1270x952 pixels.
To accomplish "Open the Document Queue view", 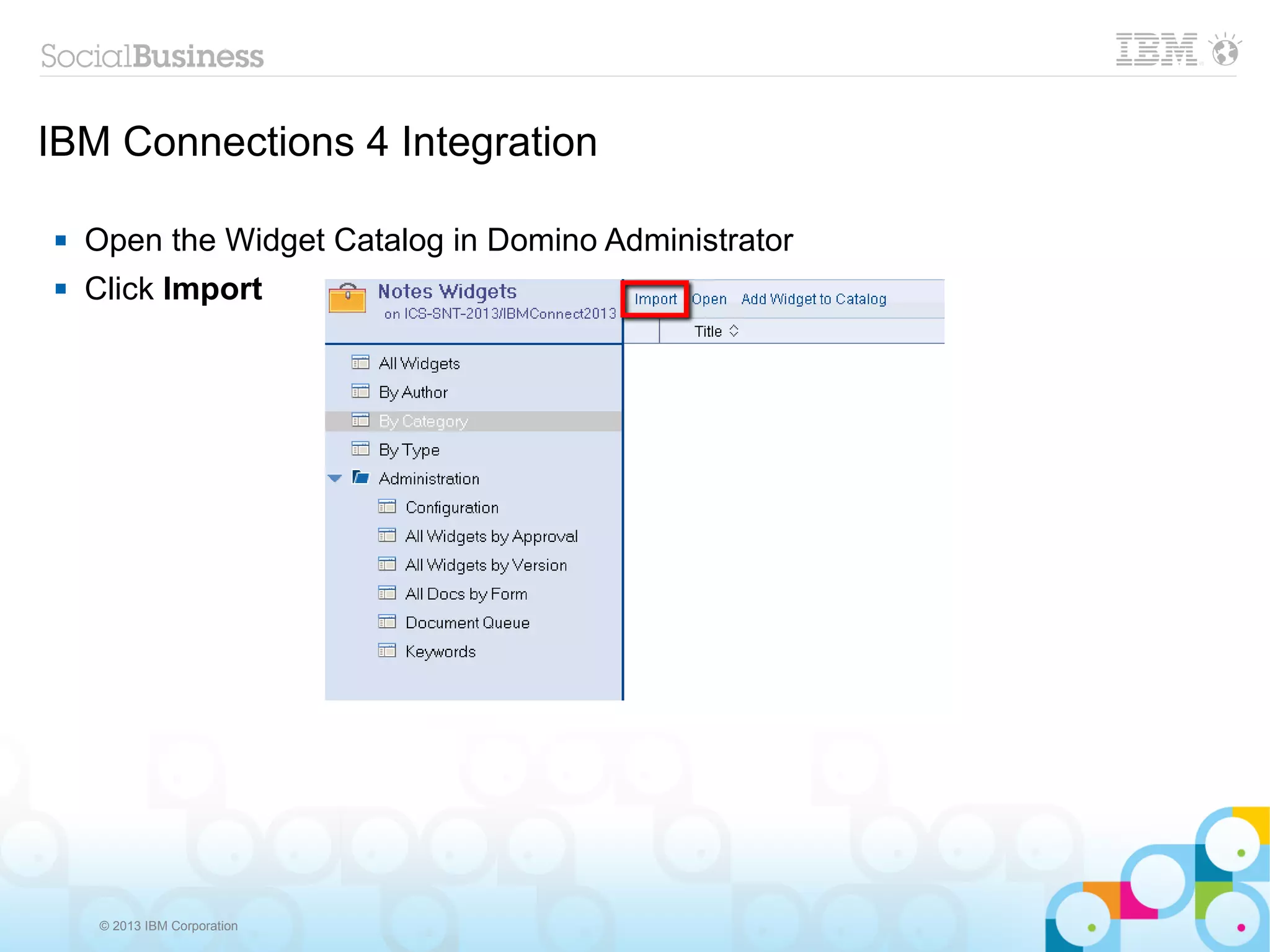I will pyautogui.click(x=468, y=623).
